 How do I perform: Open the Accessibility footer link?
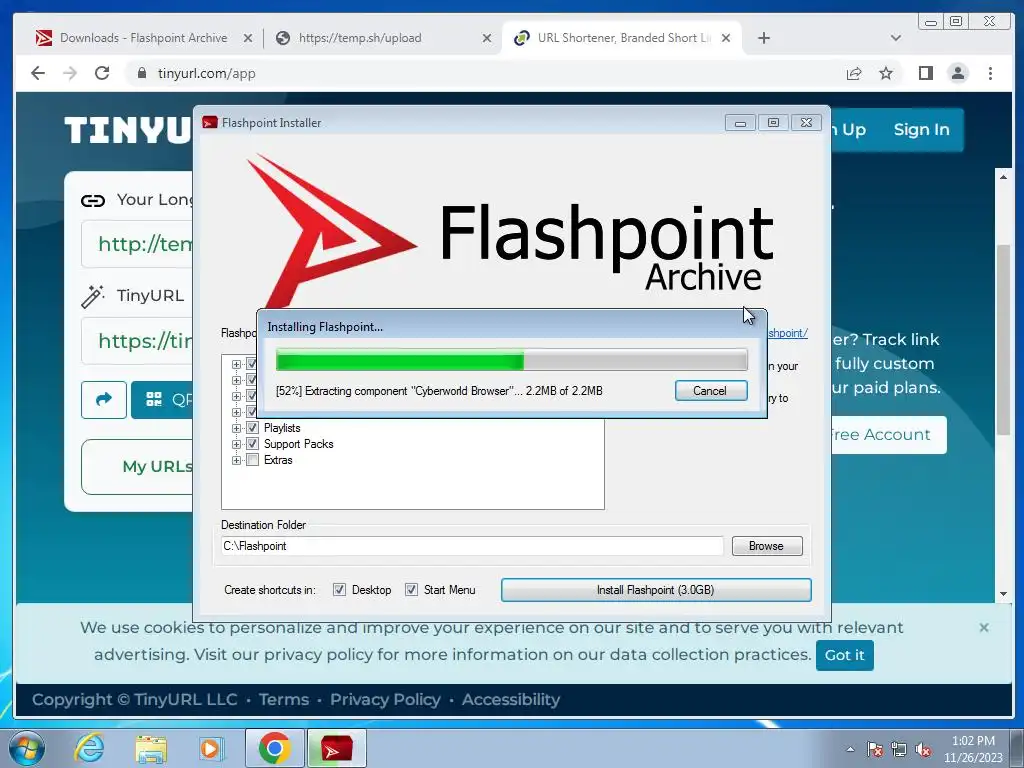point(511,699)
